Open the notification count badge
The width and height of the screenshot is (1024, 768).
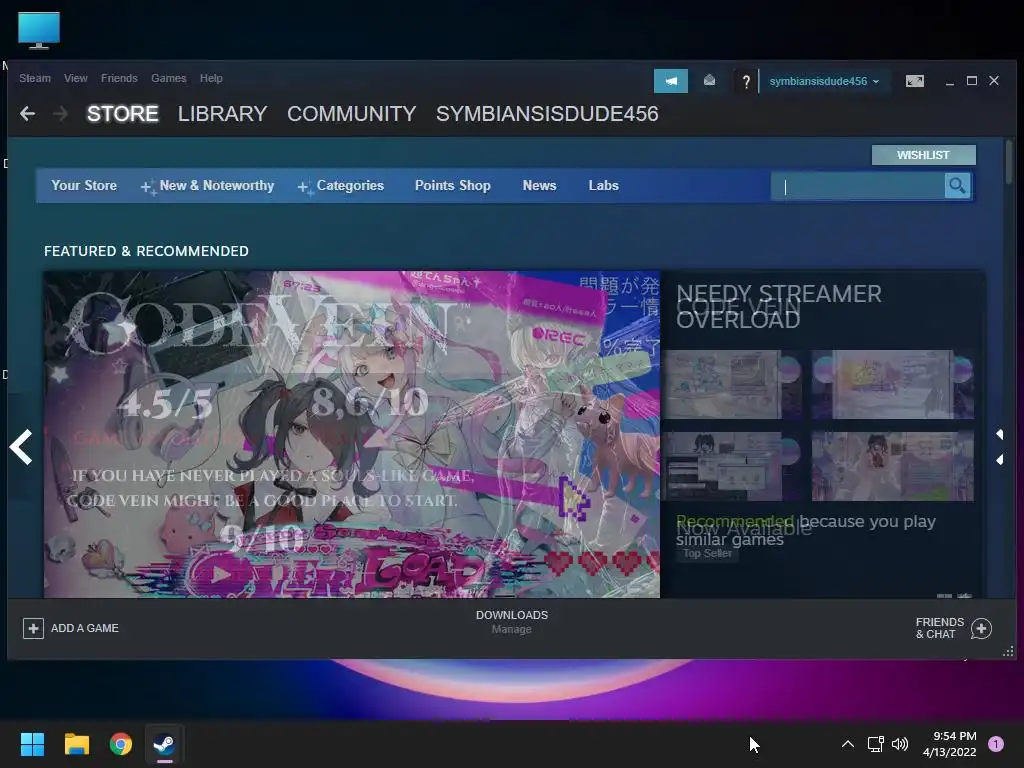pos(996,744)
